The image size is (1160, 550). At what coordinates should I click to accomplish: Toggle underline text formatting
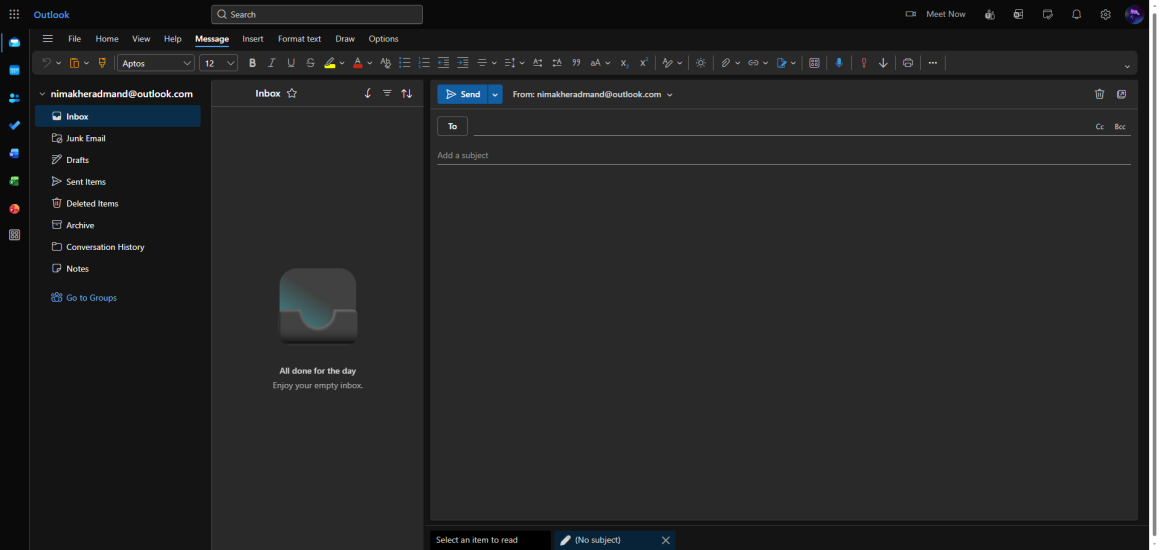(291, 63)
